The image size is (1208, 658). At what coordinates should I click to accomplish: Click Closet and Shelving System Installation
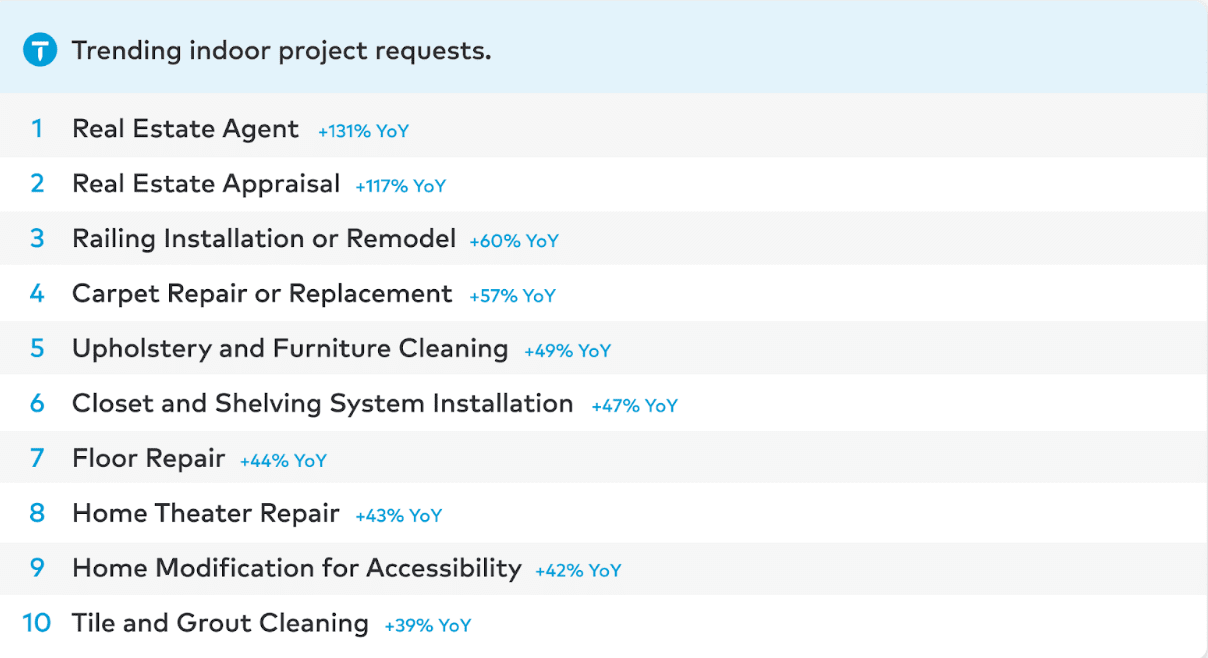pos(323,404)
